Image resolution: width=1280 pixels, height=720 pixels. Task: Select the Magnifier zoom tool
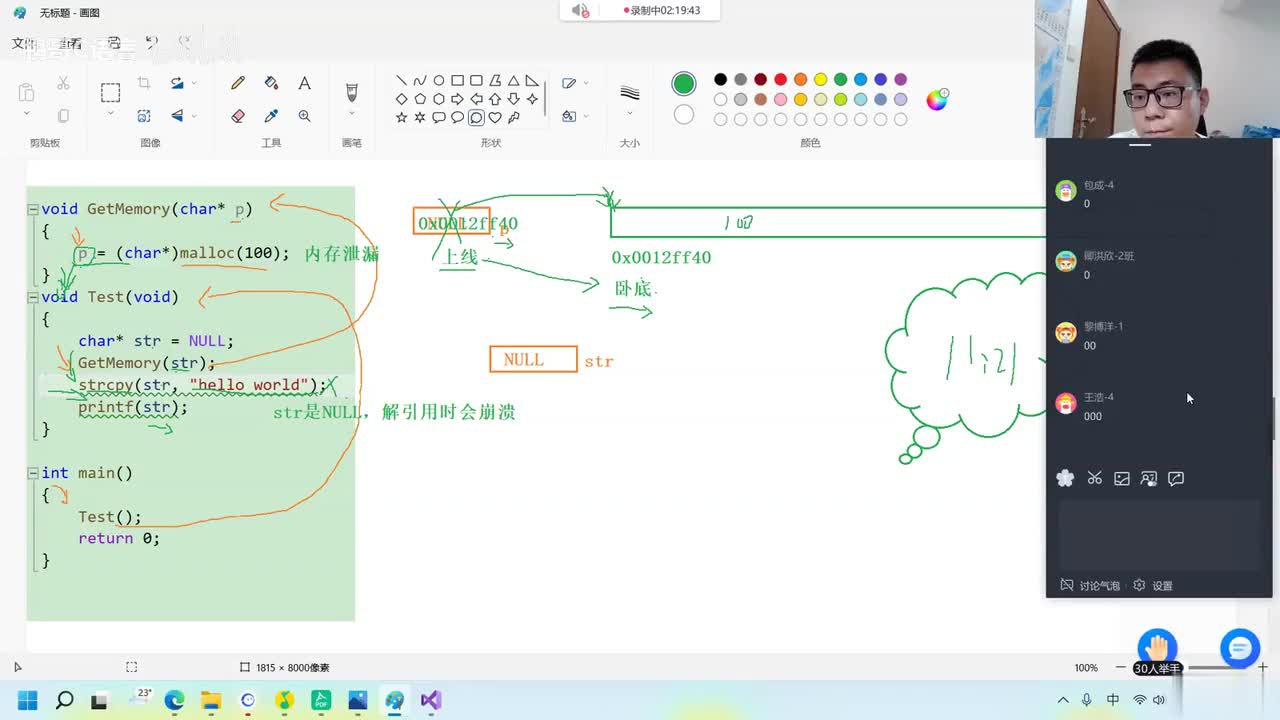[x=304, y=116]
